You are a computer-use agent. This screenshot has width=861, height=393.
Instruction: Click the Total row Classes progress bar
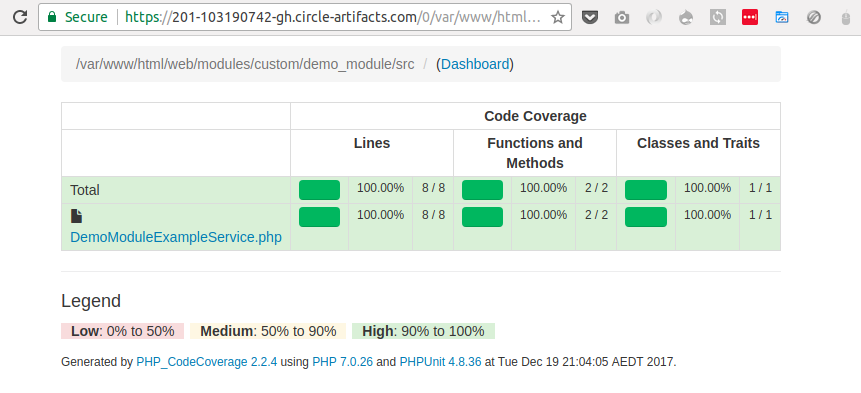(646, 190)
